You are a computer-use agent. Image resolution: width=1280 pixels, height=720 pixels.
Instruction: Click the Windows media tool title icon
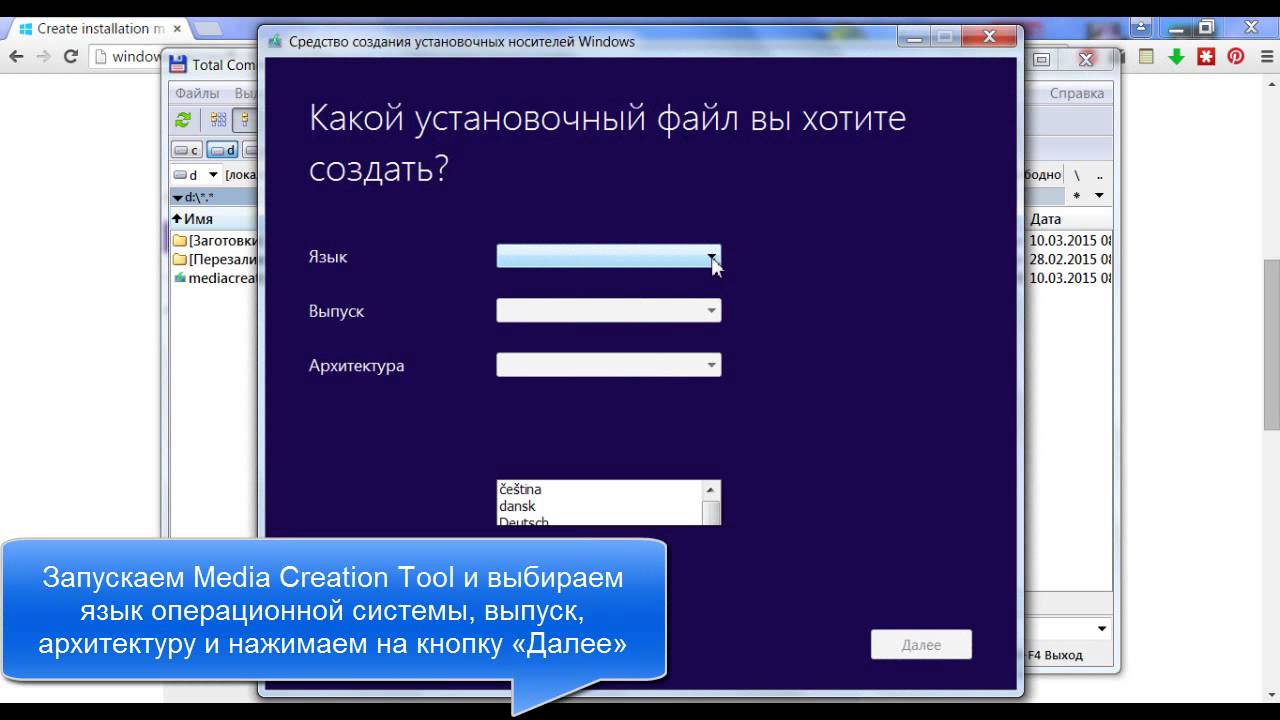tap(274, 41)
